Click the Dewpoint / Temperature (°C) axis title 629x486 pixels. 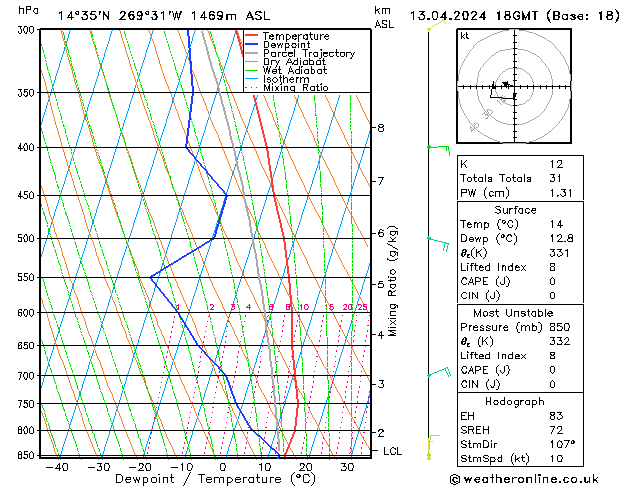click(215, 479)
